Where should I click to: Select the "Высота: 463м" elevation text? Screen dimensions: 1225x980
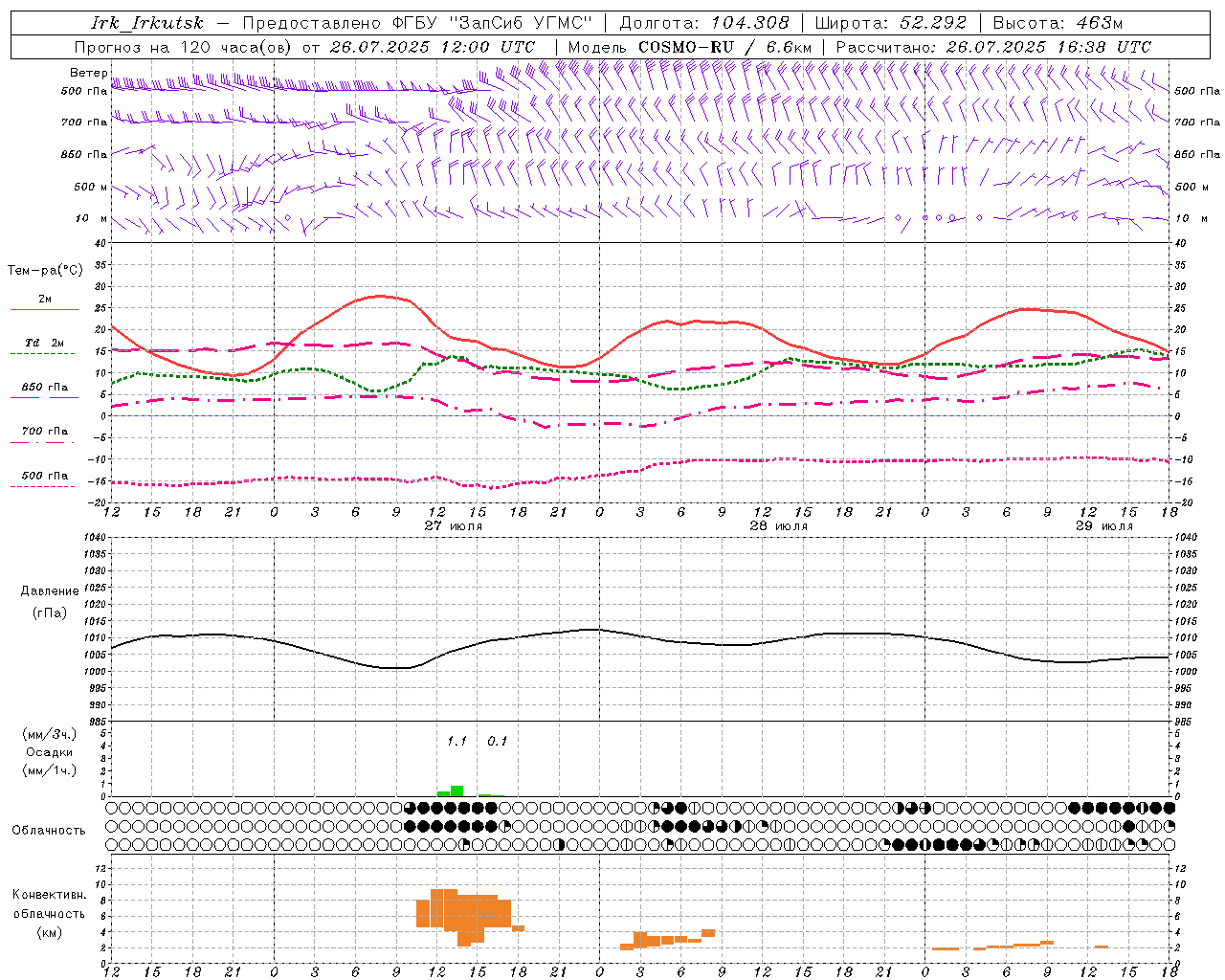click(1058, 23)
